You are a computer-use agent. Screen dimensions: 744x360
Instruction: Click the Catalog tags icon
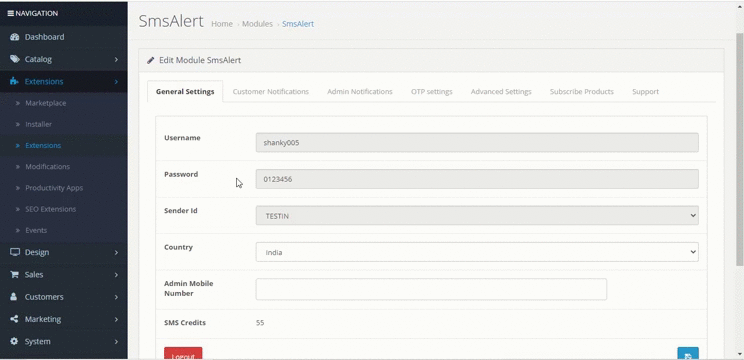14,59
